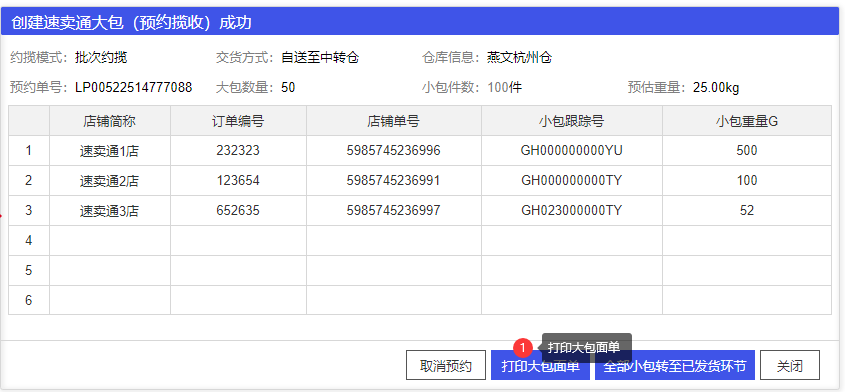Screen dimensions: 845x392
Task: Select tracking number GH000000000YU
Action: [572, 150]
